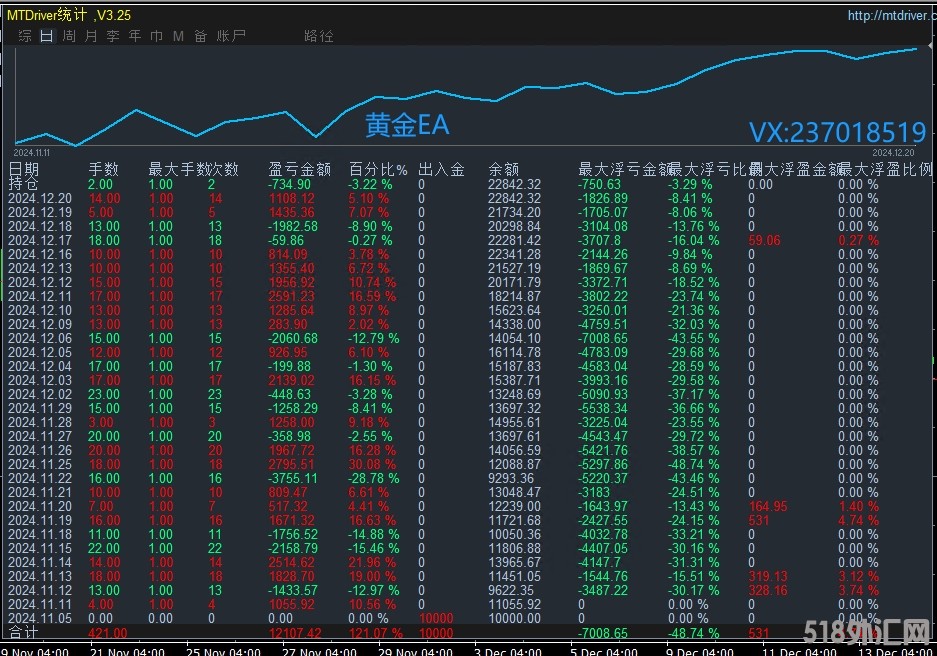Click the 盈亏金额 column header

(299, 169)
